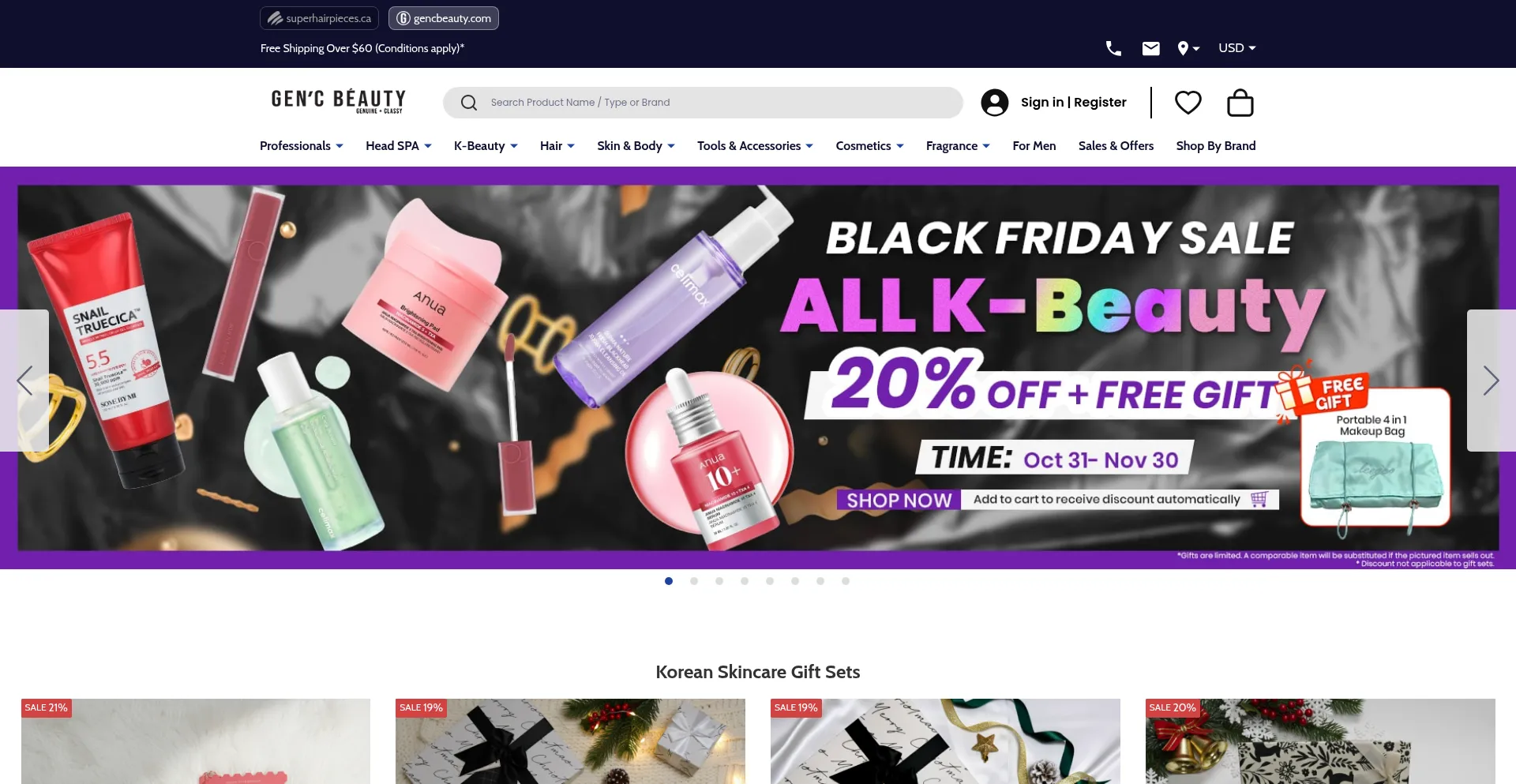Viewport: 1516px width, 784px height.
Task: Focus the product search field
Action: click(703, 103)
